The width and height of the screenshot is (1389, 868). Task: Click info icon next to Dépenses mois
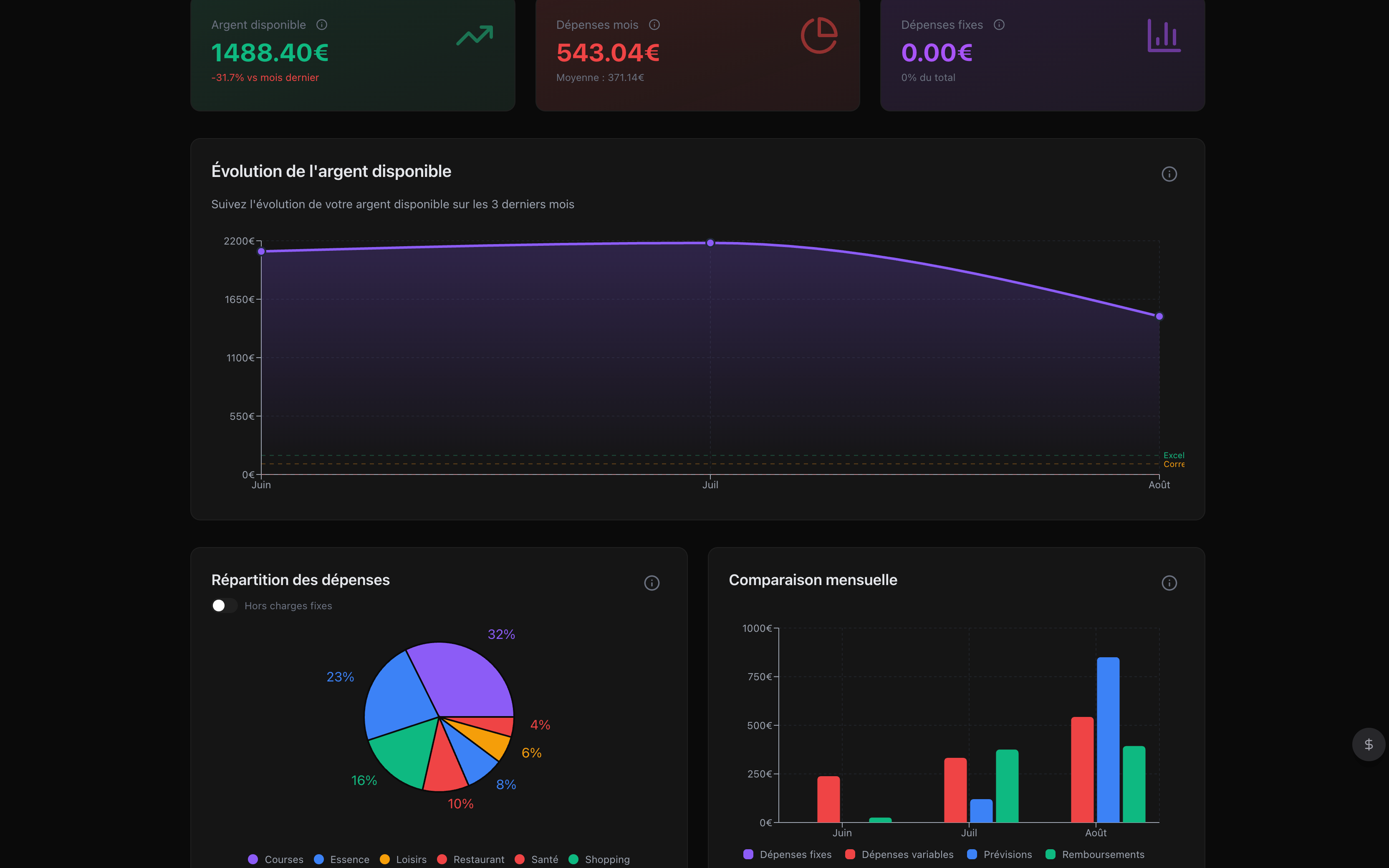(x=654, y=25)
